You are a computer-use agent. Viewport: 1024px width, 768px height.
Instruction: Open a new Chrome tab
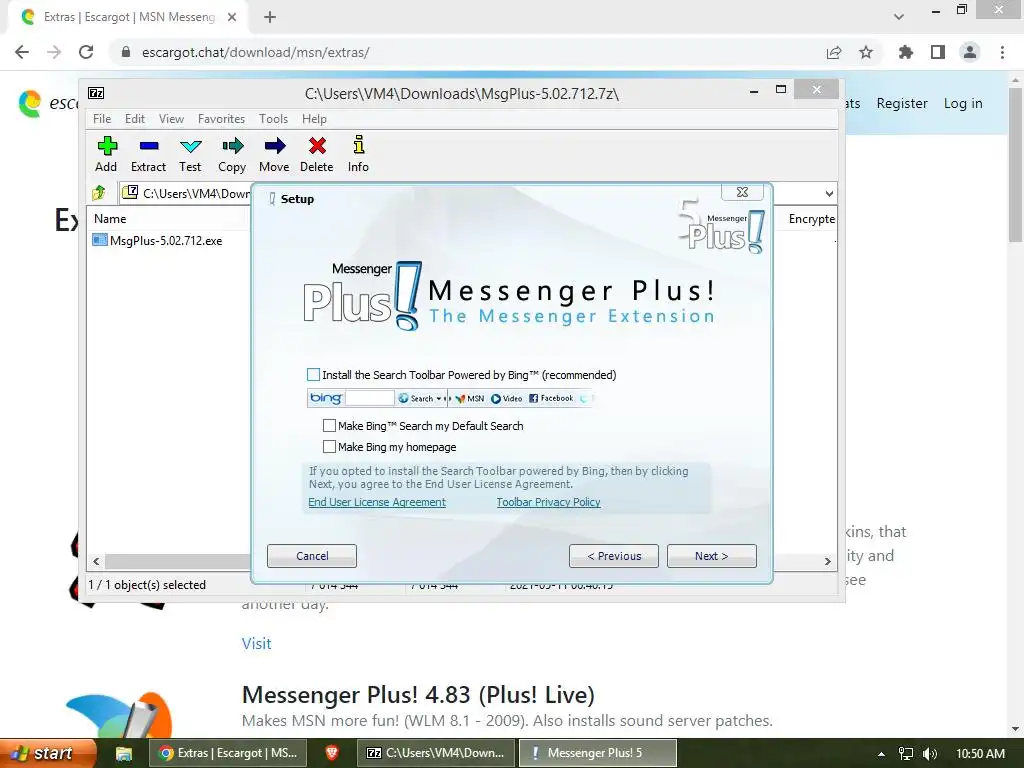[x=270, y=17]
